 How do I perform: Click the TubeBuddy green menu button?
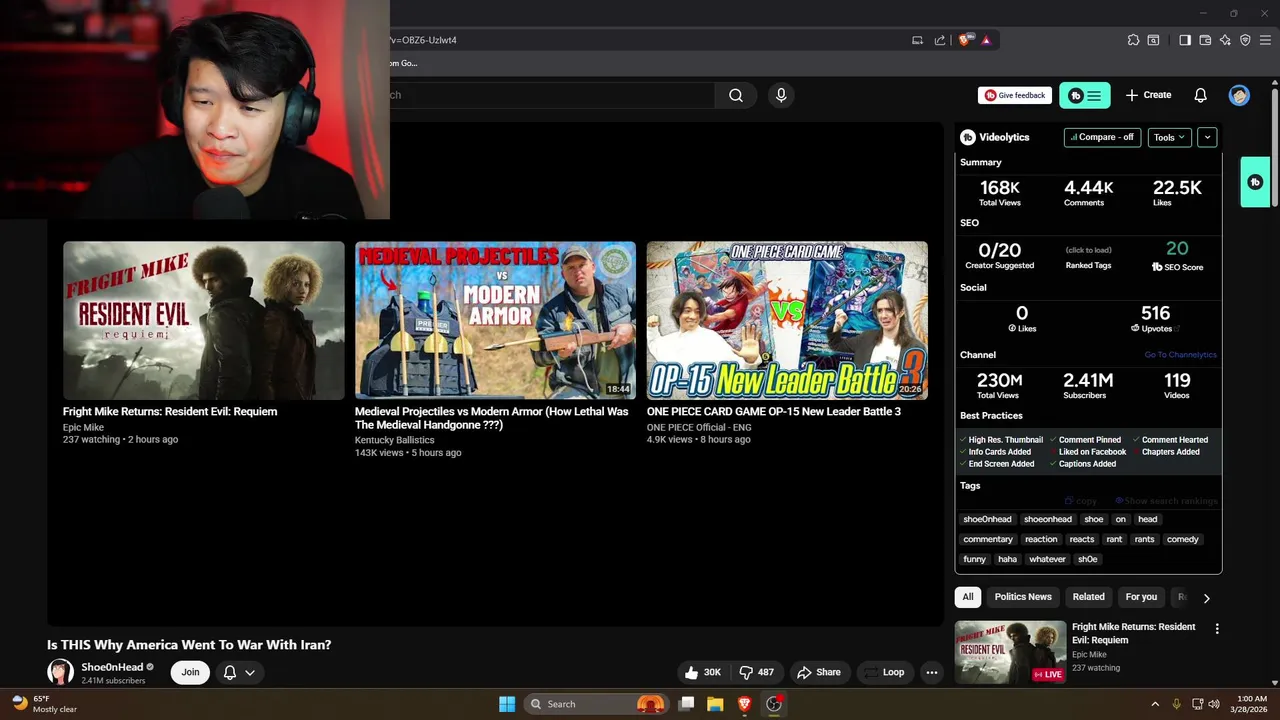tap(1085, 95)
